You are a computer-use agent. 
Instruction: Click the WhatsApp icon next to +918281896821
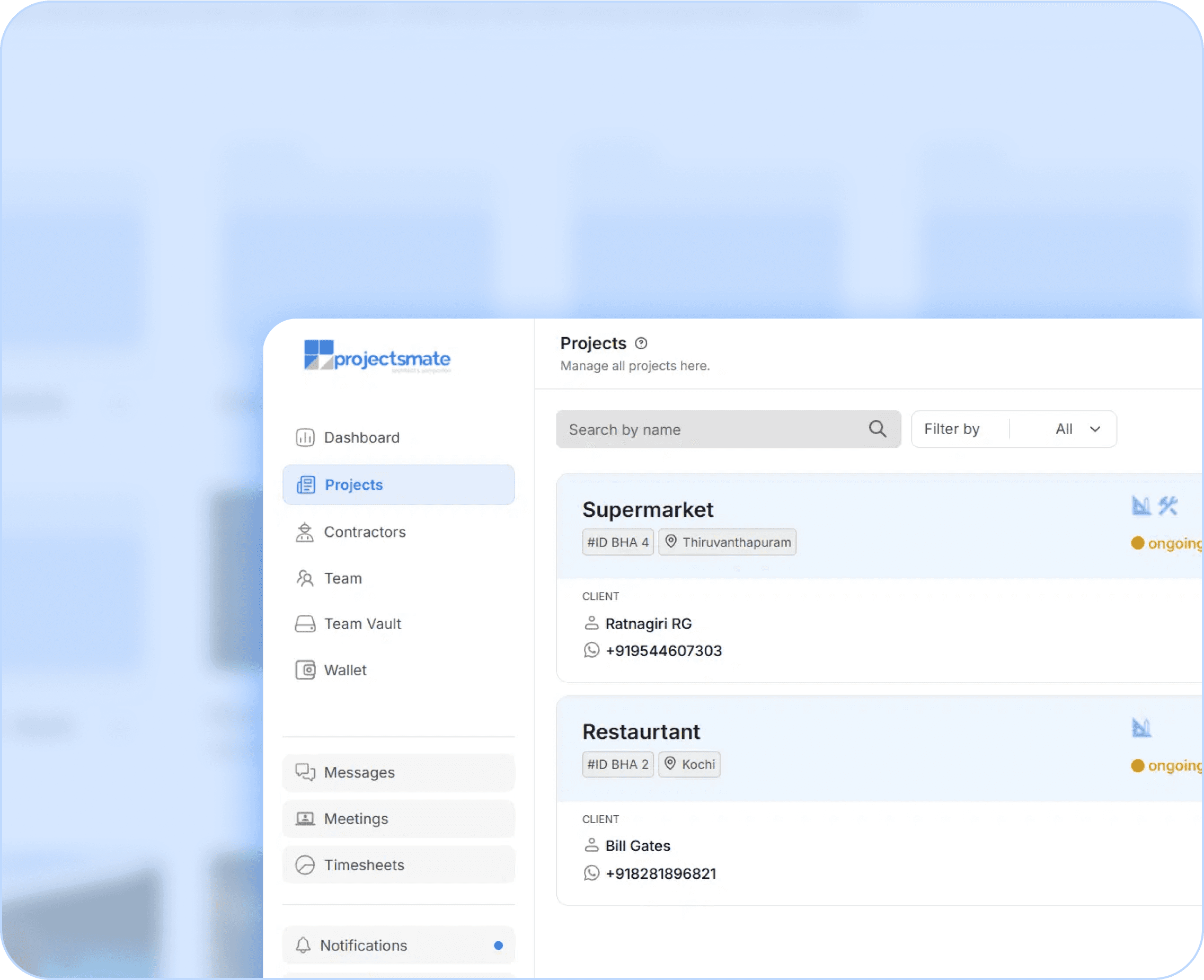tap(591, 873)
